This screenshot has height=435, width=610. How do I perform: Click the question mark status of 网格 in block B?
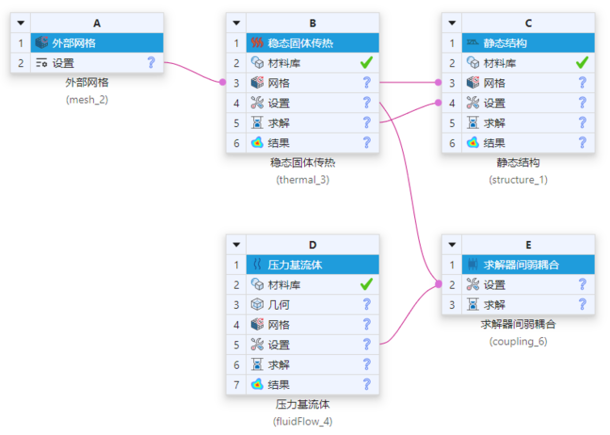click(366, 82)
